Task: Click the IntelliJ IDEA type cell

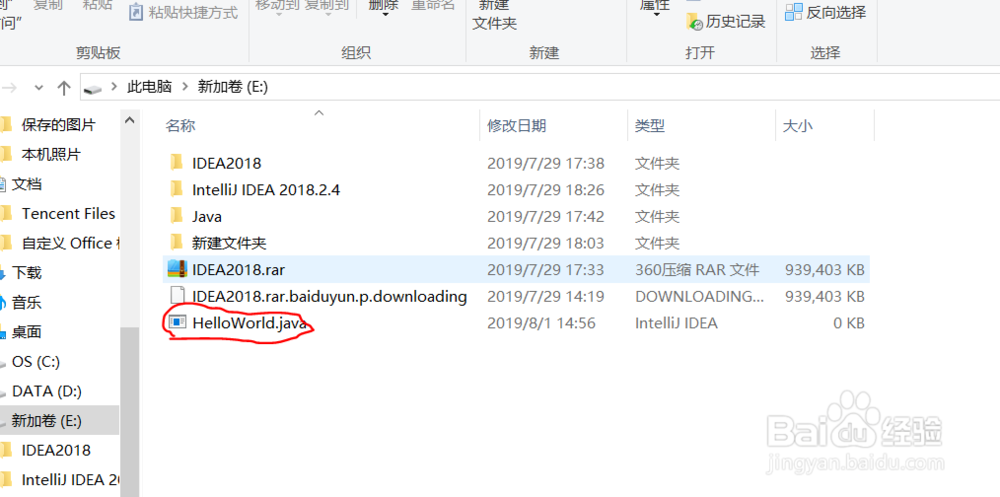Action: (676, 323)
